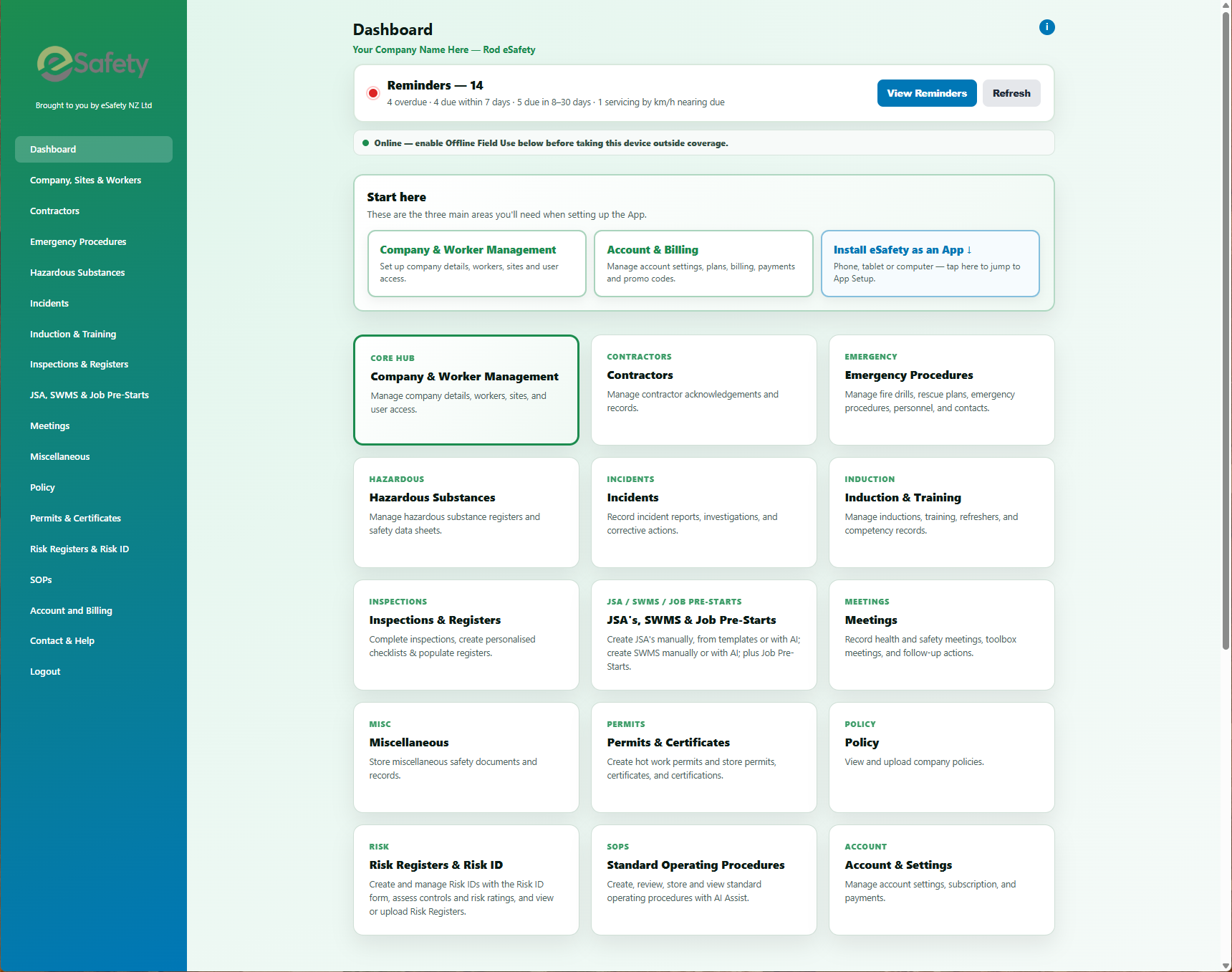Click the 'Reminders — 14' heading
This screenshot has width=1232, height=972.
[435, 85]
